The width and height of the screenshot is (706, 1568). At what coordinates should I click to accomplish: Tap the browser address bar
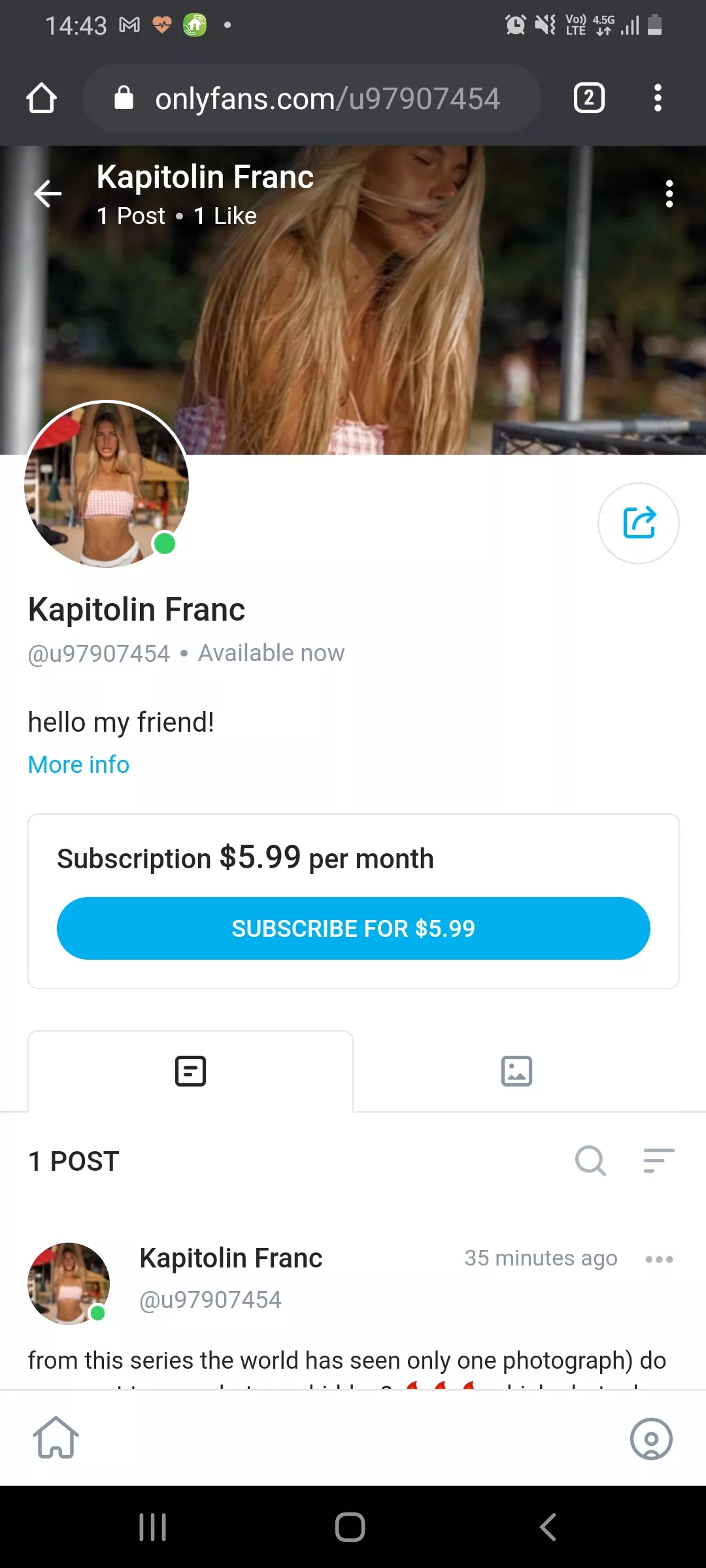click(327, 98)
